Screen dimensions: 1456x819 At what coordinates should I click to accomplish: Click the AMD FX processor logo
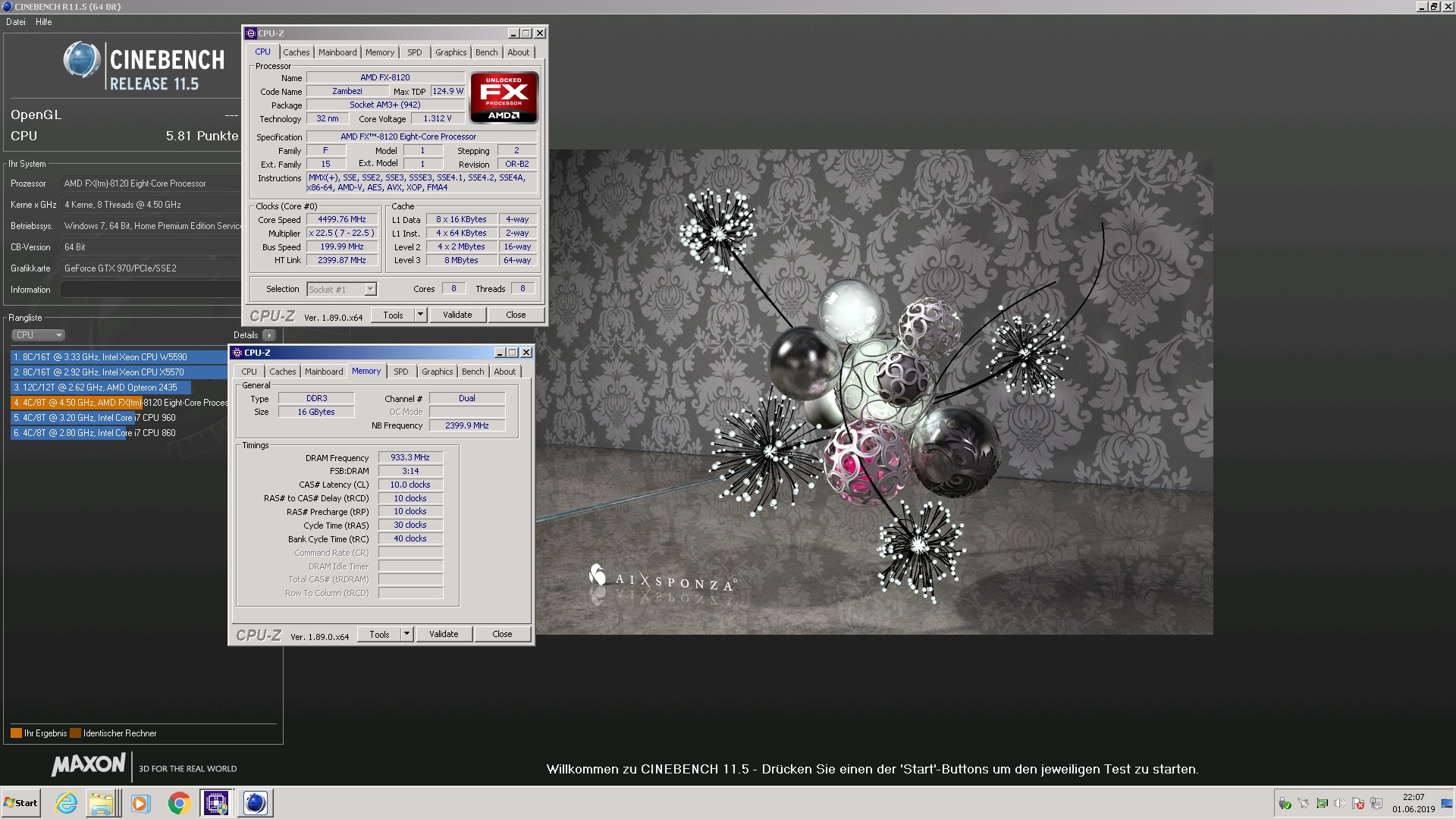click(x=504, y=98)
